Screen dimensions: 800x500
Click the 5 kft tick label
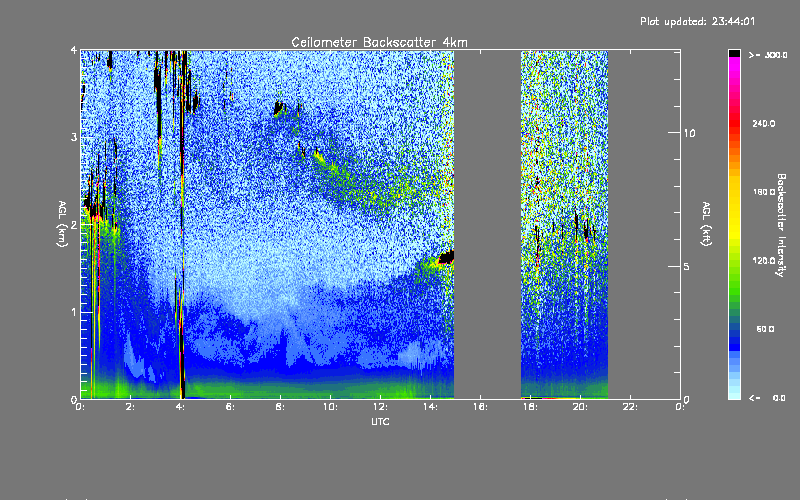pyautogui.click(x=686, y=267)
